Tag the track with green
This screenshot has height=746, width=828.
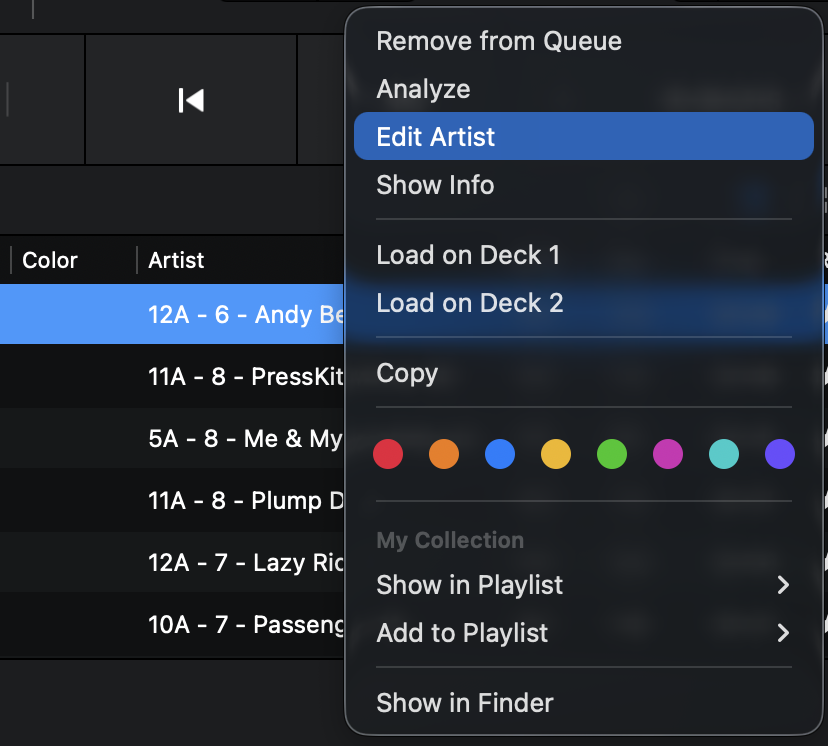(612, 455)
